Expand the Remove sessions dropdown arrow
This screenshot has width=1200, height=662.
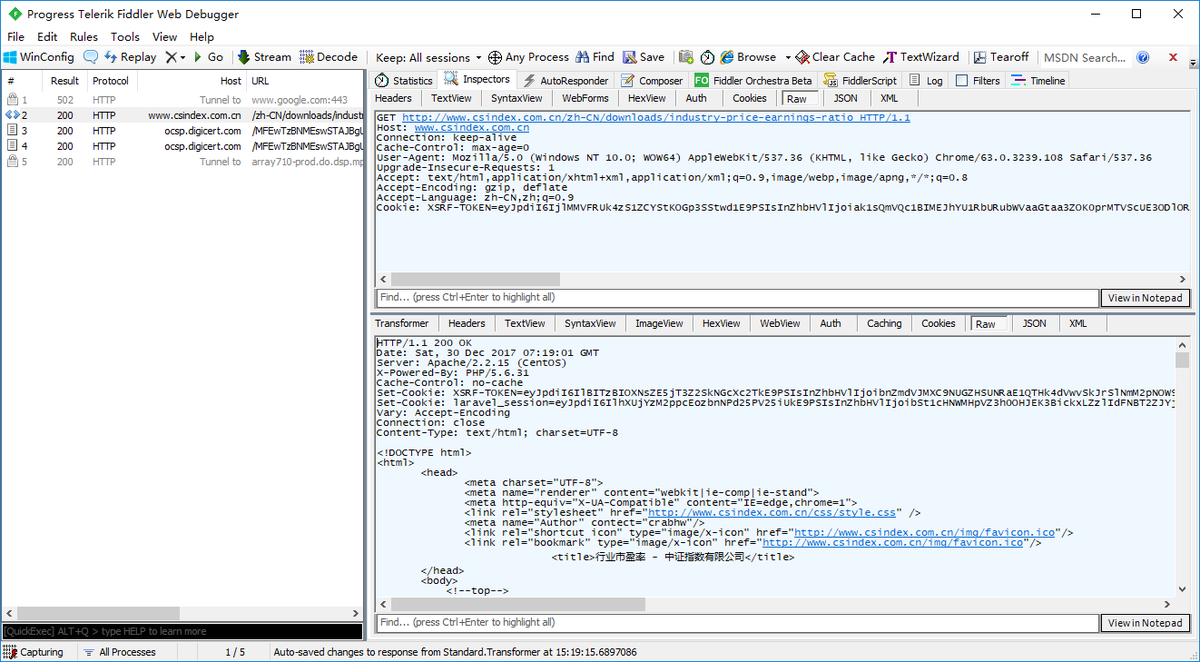pyautogui.click(x=183, y=58)
